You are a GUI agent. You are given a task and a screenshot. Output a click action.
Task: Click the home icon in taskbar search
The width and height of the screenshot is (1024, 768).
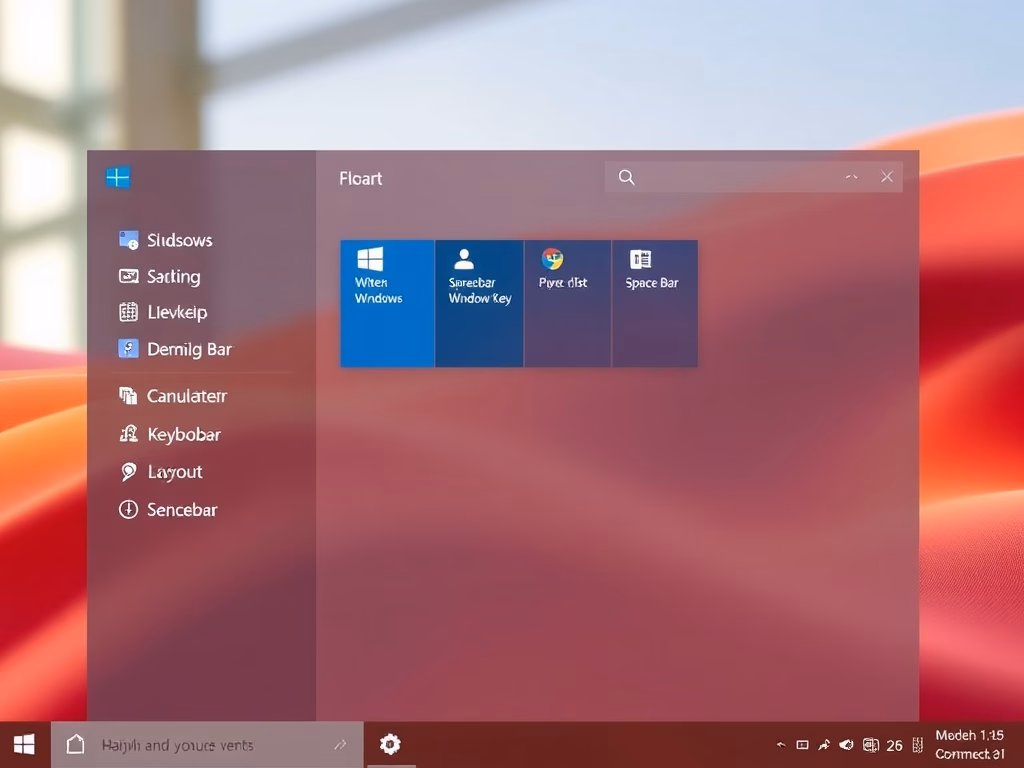pos(76,744)
